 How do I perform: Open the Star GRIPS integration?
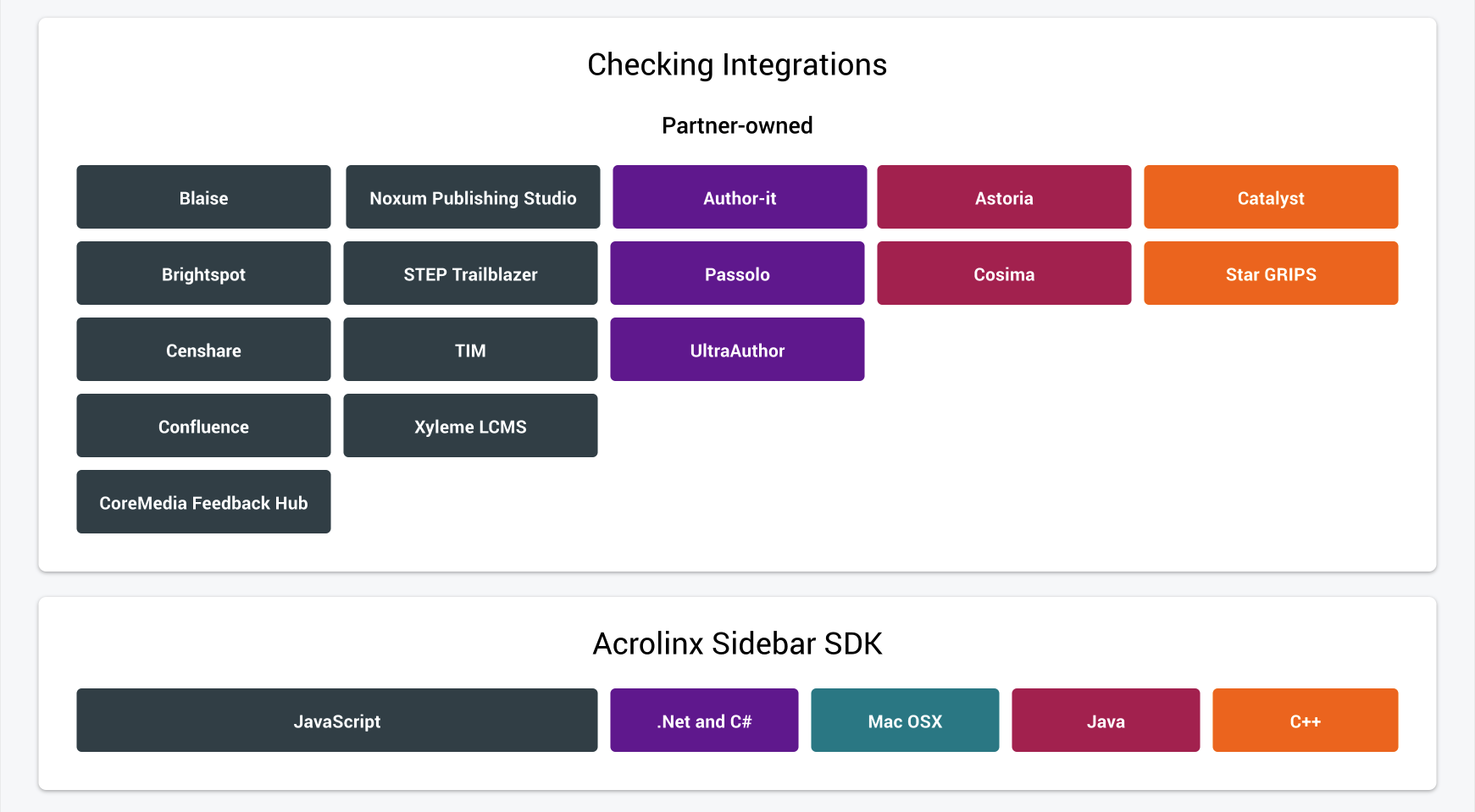(x=1271, y=273)
